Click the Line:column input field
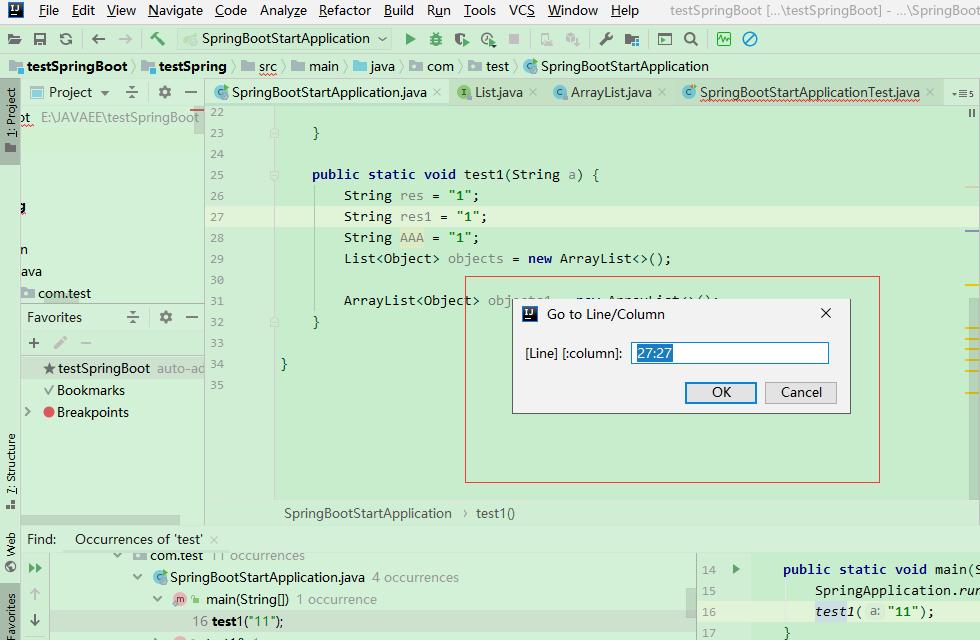980x640 pixels. [x=729, y=353]
